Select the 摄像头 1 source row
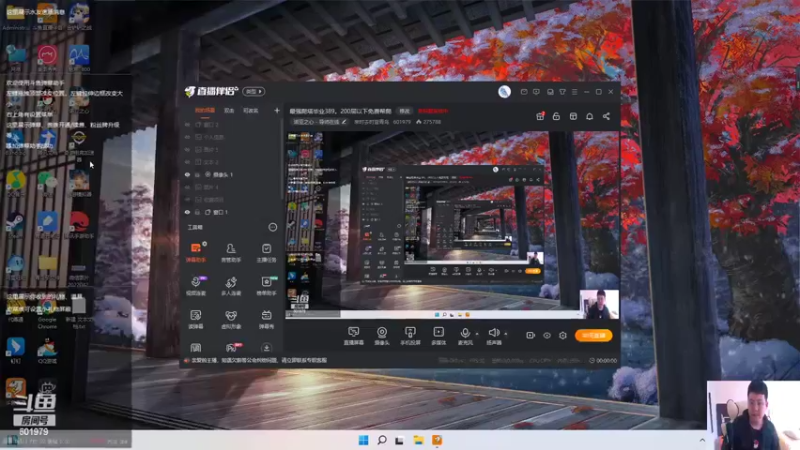Screen dimensions: 800x450 (232, 174)
